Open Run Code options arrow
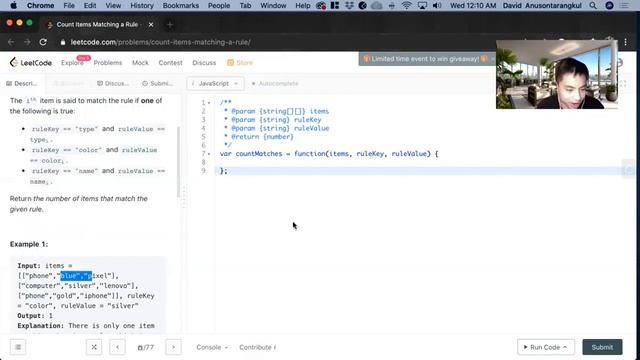640x360 pixels. tap(565, 347)
